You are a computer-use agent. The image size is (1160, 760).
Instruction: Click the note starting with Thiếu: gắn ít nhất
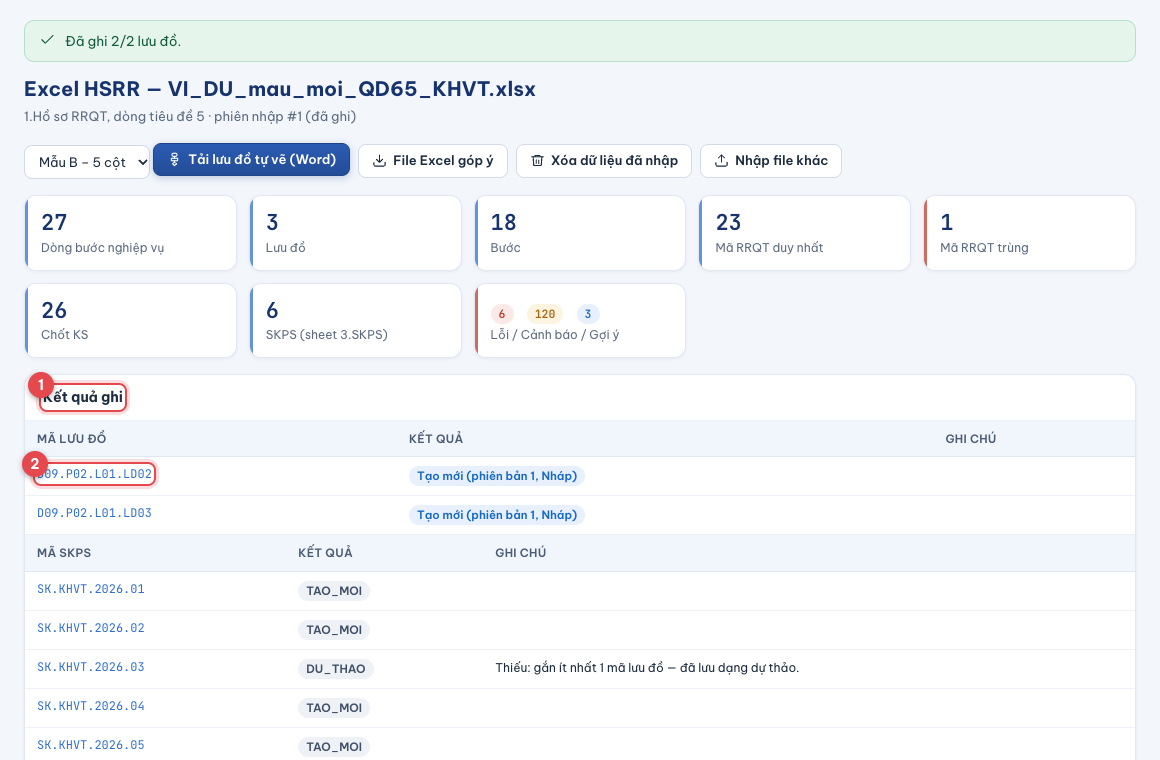[647, 667]
